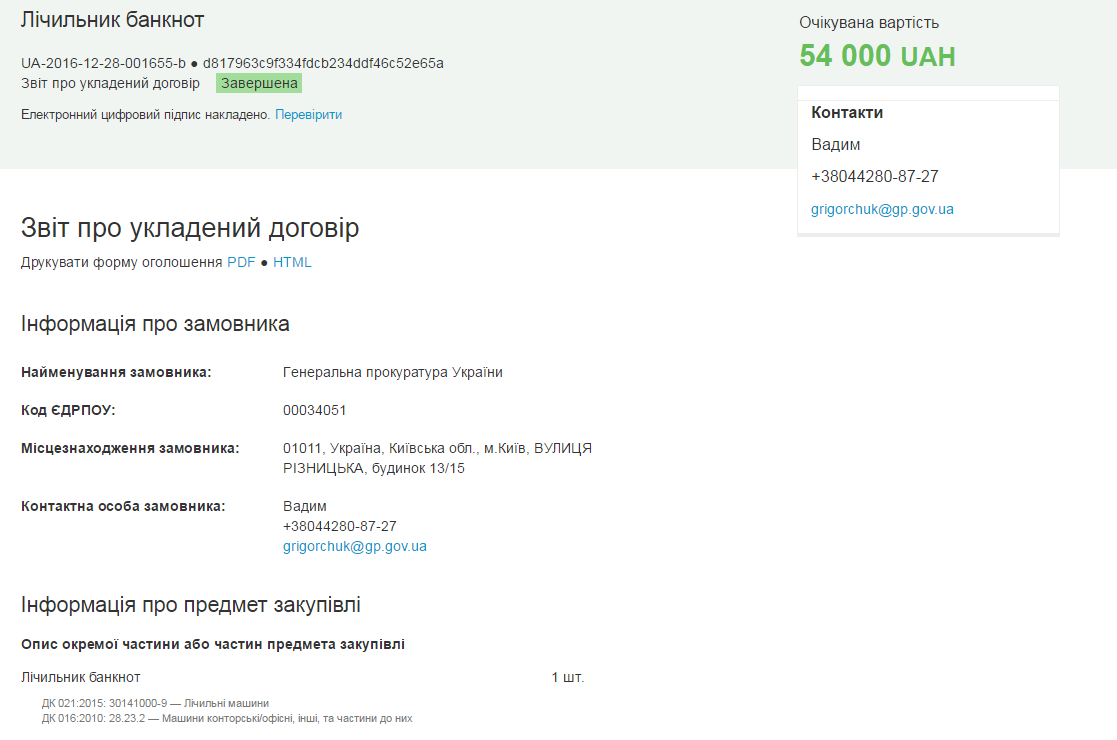Click the Контакти card heading

click(847, 113)
